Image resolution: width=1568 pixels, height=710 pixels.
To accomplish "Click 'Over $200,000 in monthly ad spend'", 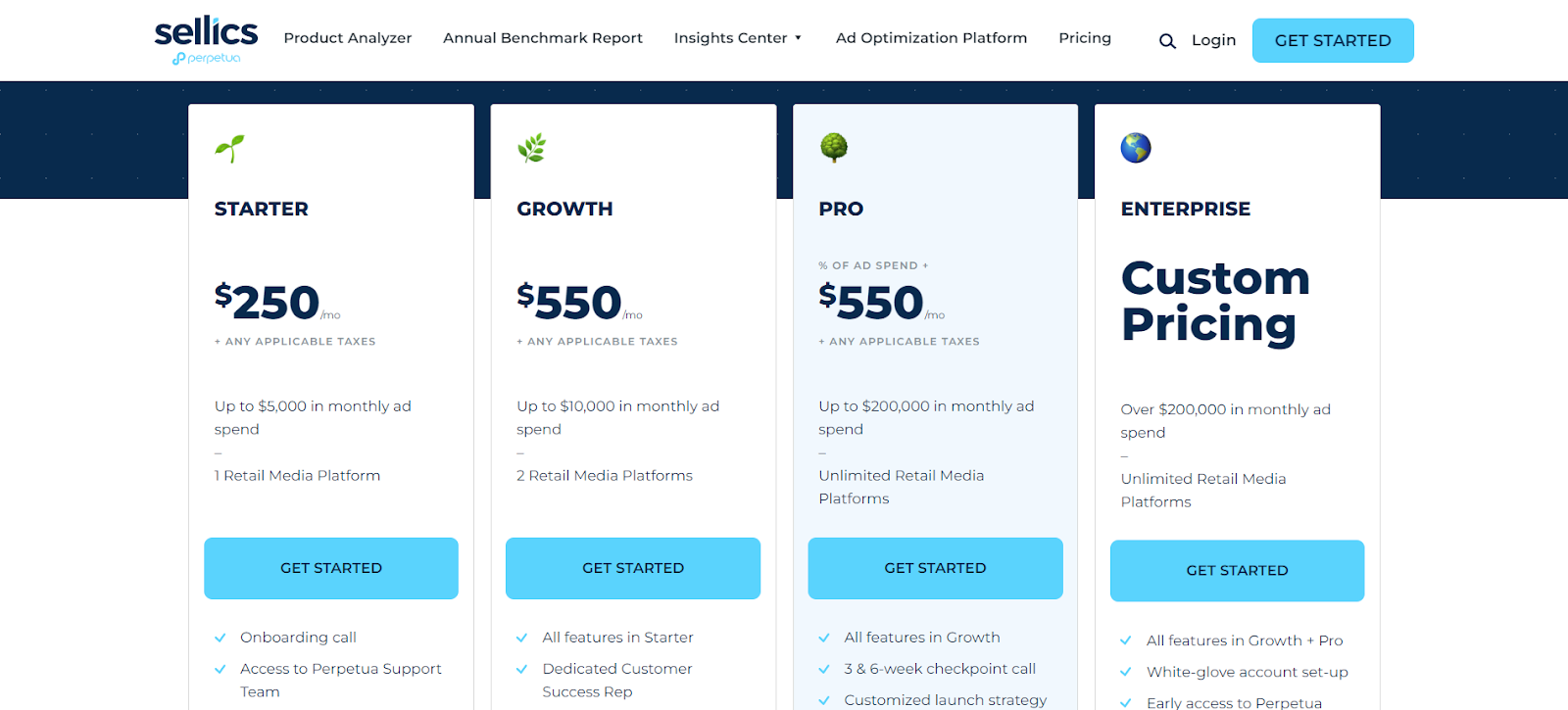I will 1225,421.
